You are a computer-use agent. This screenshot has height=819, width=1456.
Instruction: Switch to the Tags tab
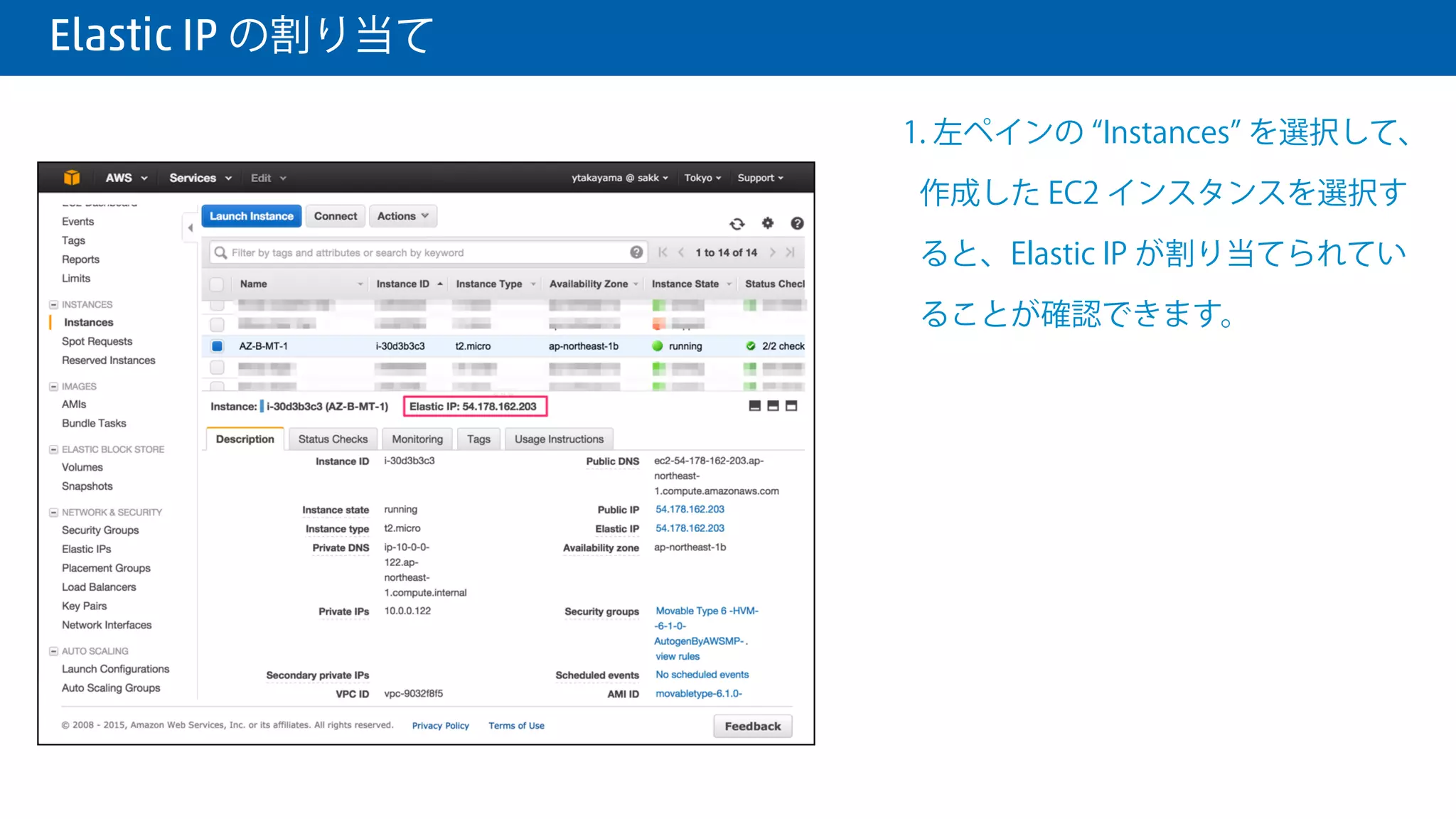point(478,439)
